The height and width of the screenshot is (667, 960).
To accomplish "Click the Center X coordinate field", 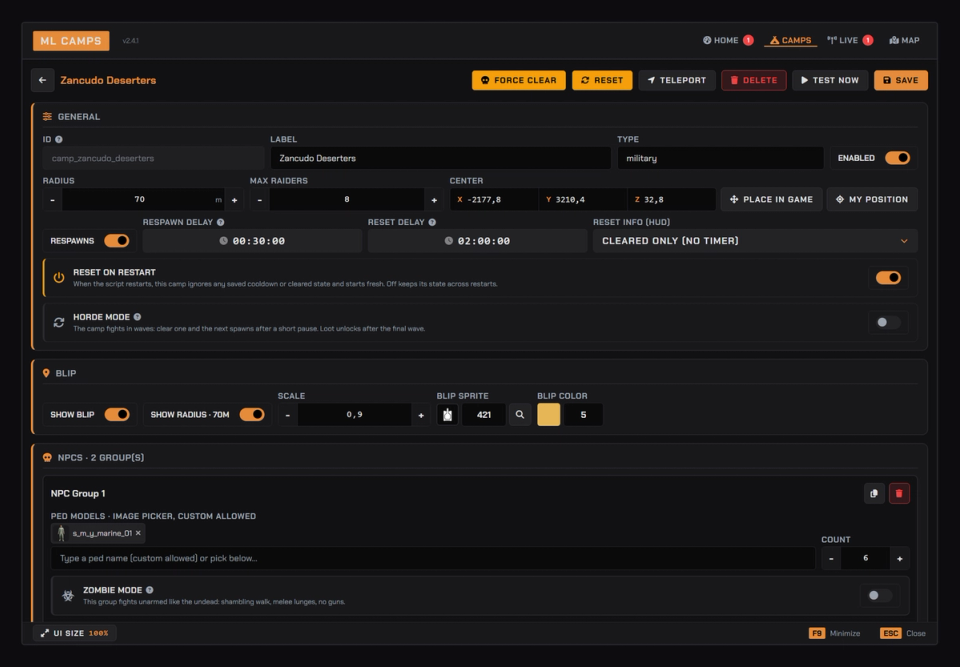I will pyautogui.click(x=494, y=200).
